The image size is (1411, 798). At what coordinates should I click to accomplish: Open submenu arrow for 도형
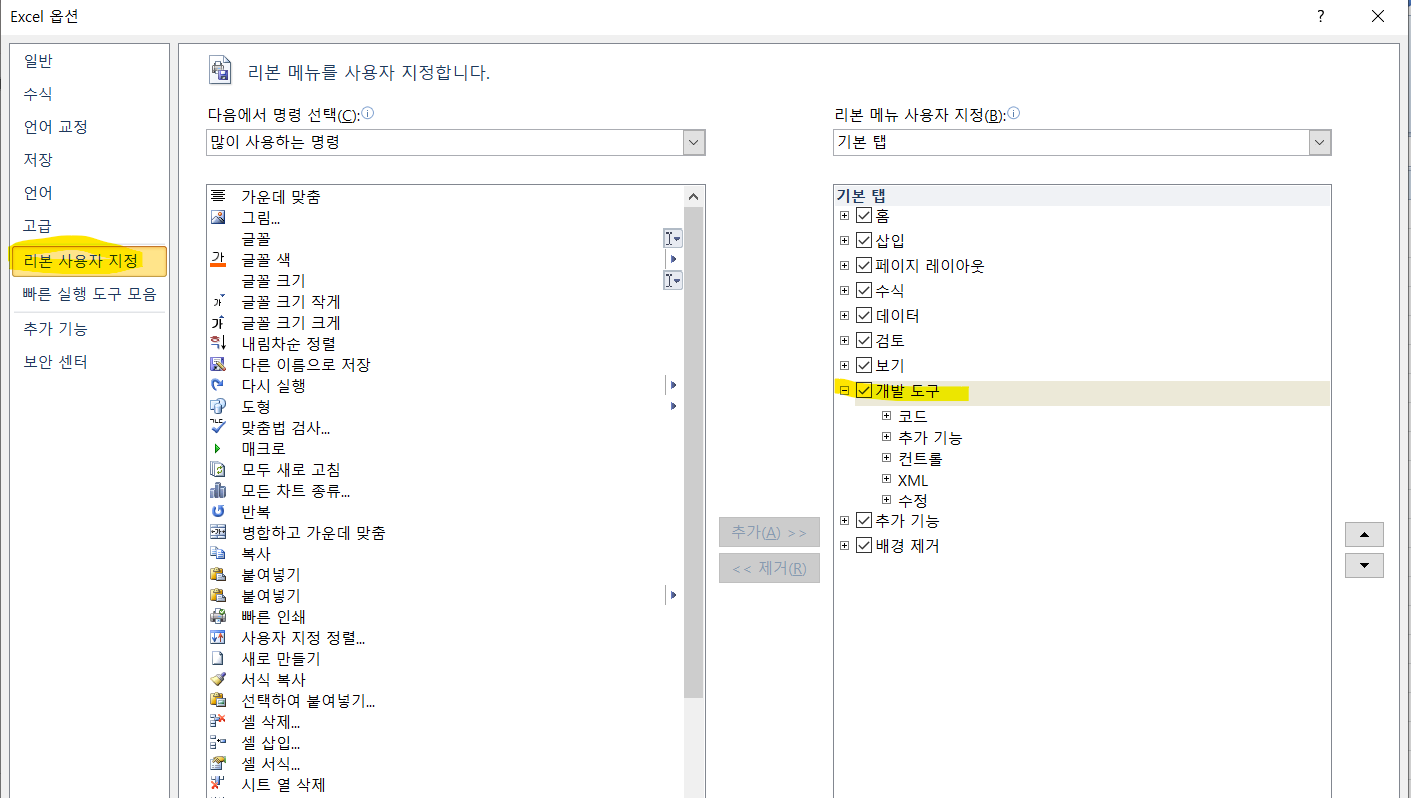coord(674,406)
